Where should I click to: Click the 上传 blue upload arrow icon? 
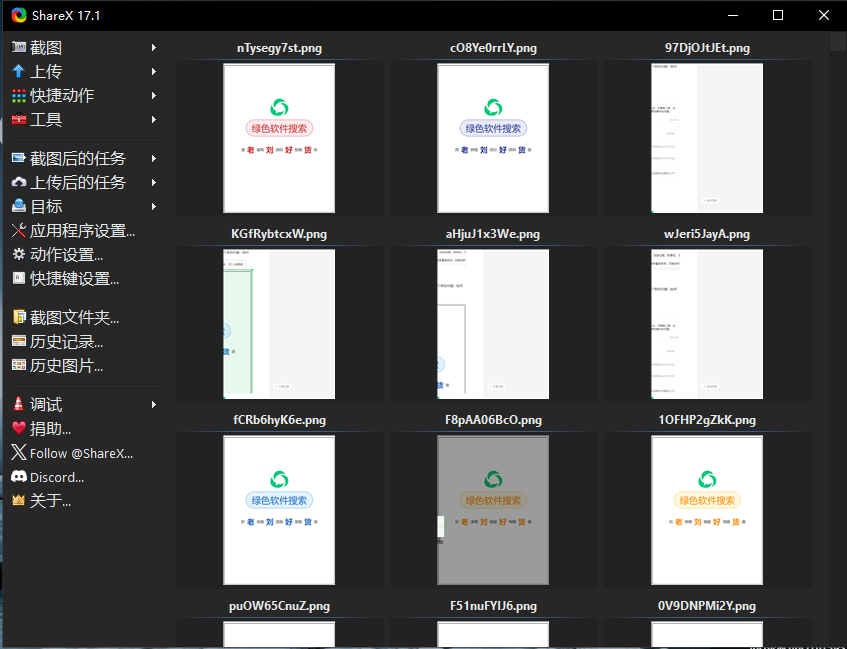[x=18, y=71]
